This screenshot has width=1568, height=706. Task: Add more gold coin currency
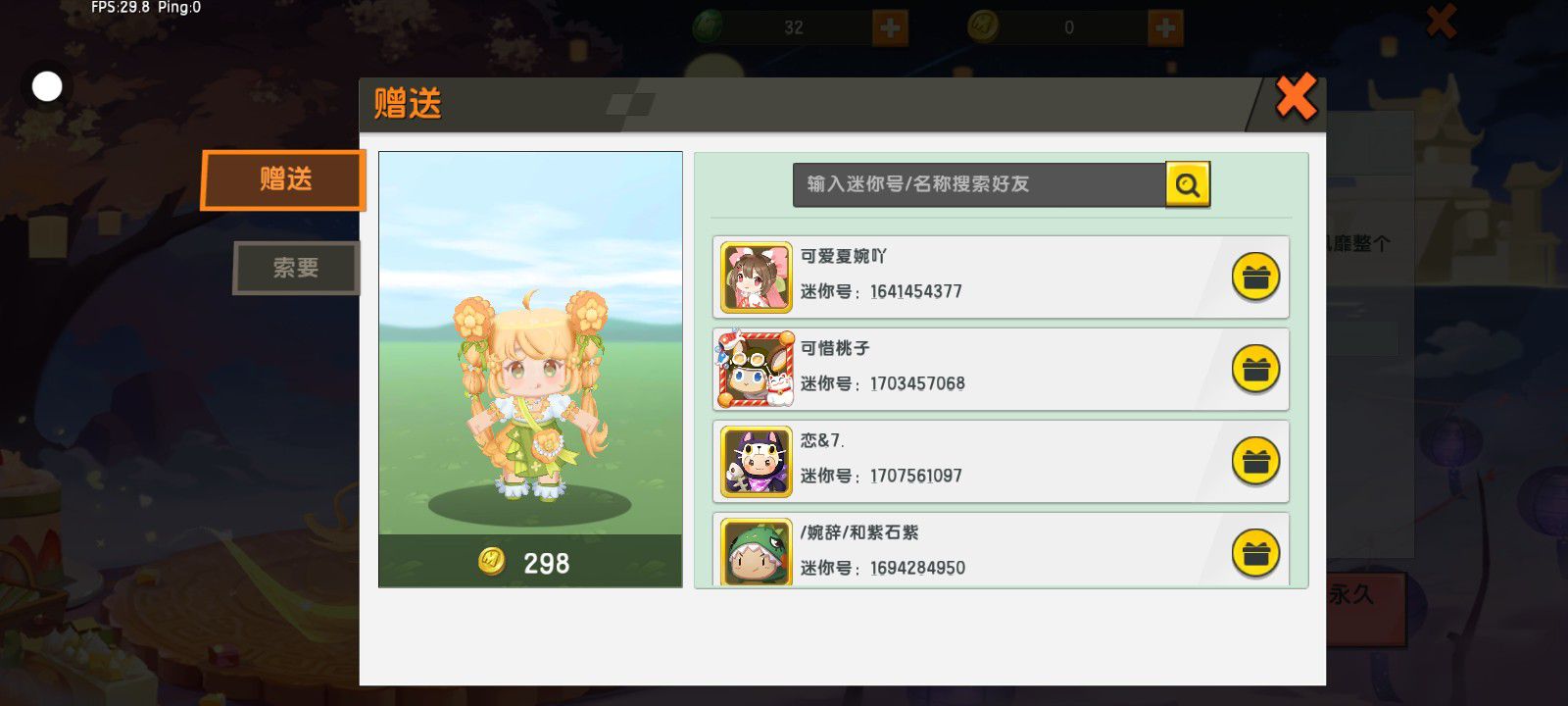coord(1165,27)
